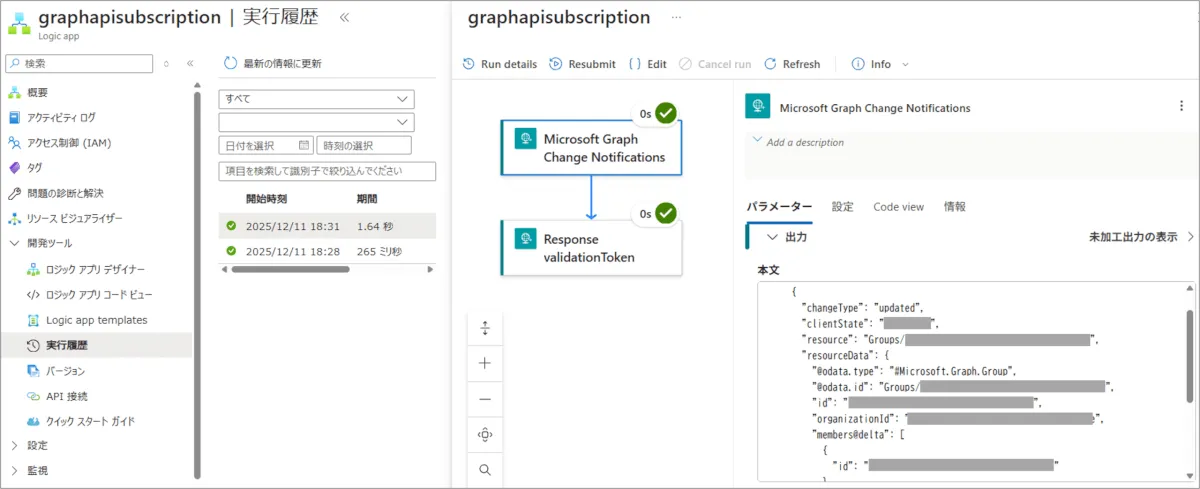This screenshot has height=489, width=1200.
Task: Expand the 監視 sidebar group
Action: 14,470
